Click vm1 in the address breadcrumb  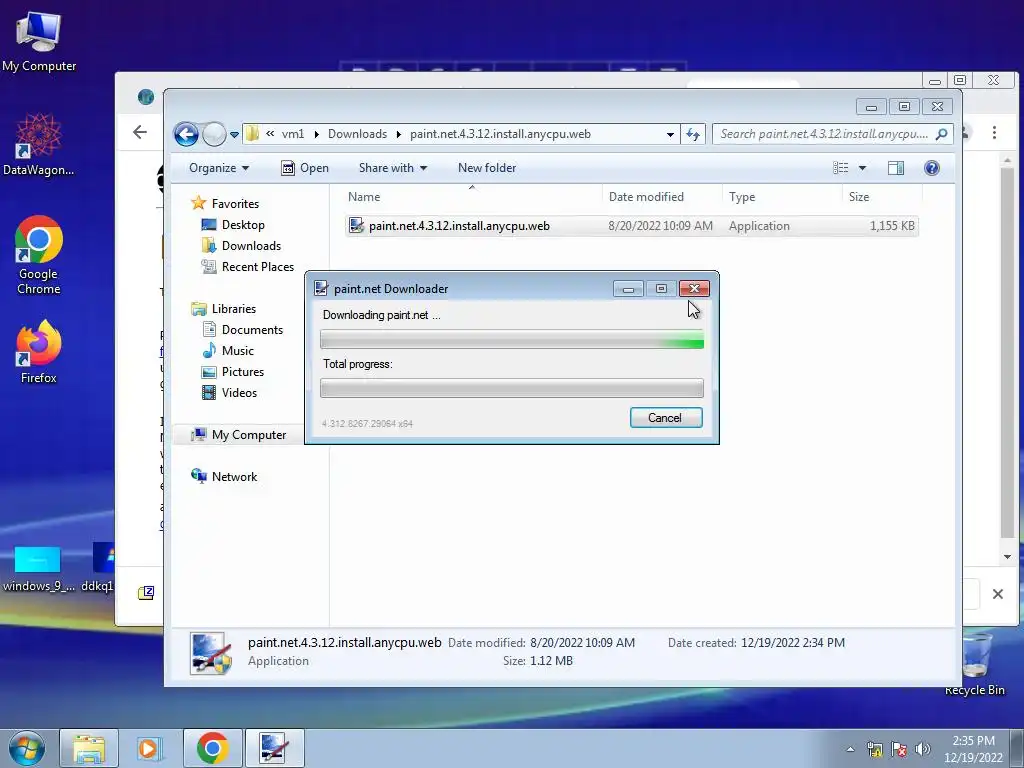point(293,134)
